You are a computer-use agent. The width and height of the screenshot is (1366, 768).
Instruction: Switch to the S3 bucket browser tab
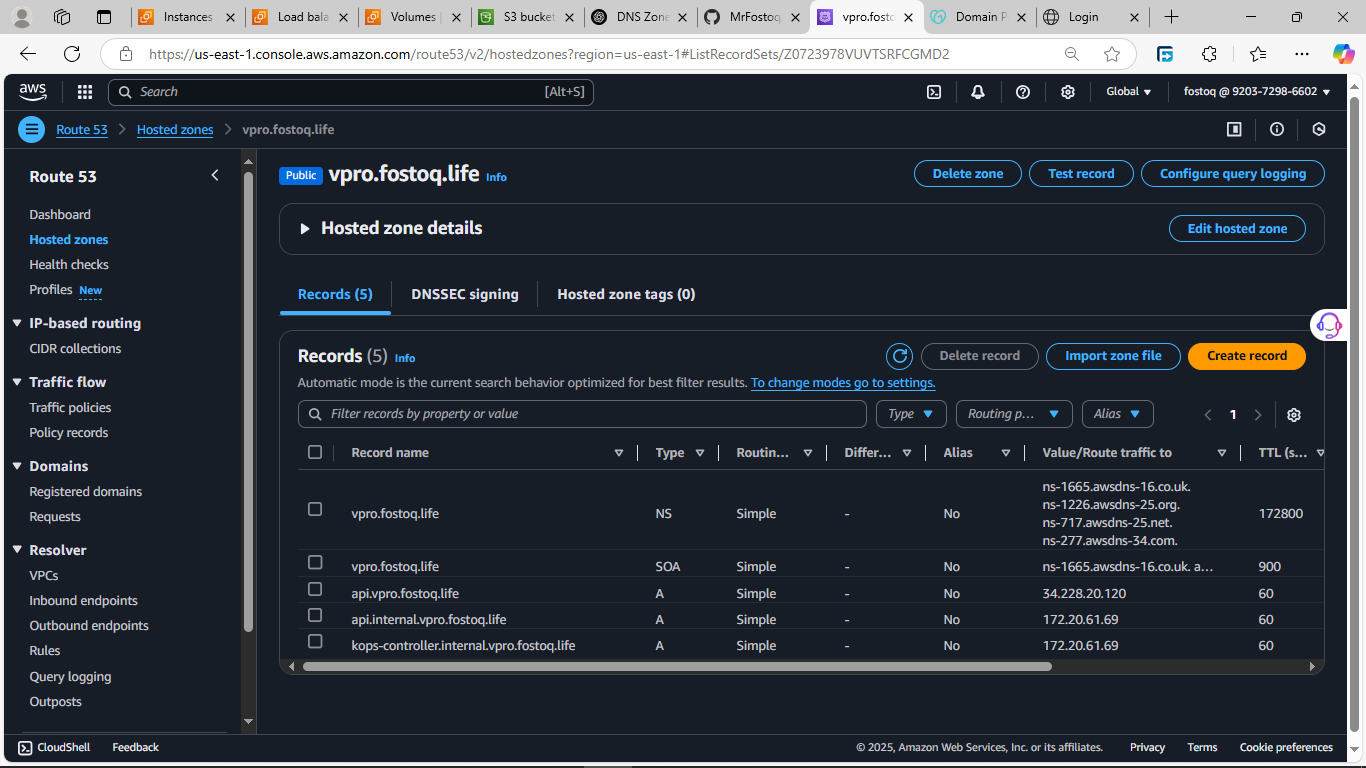[x=527, y=17]
